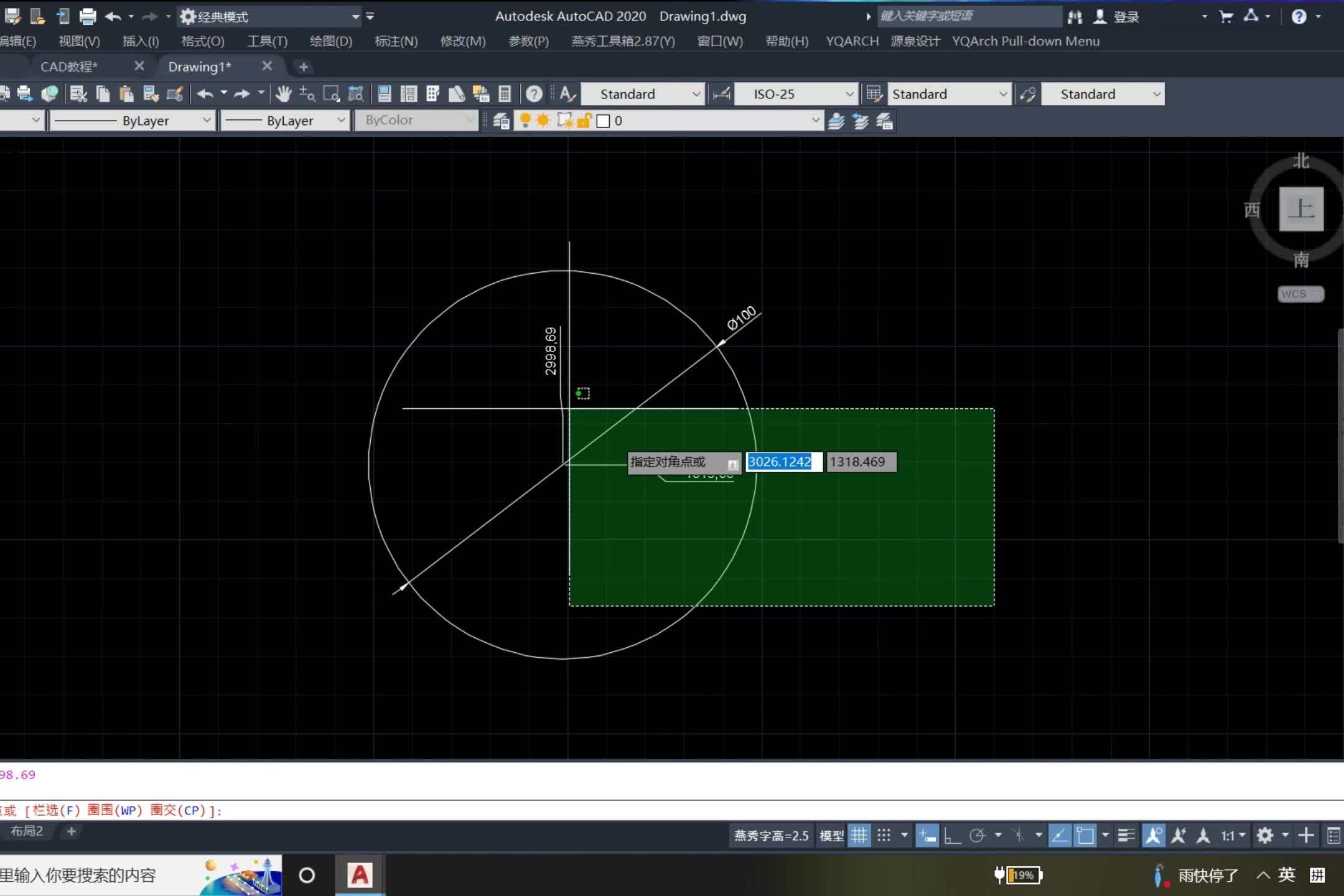Toggle dynamic input in status bar

pyautogui.click(x=927, y=836)
